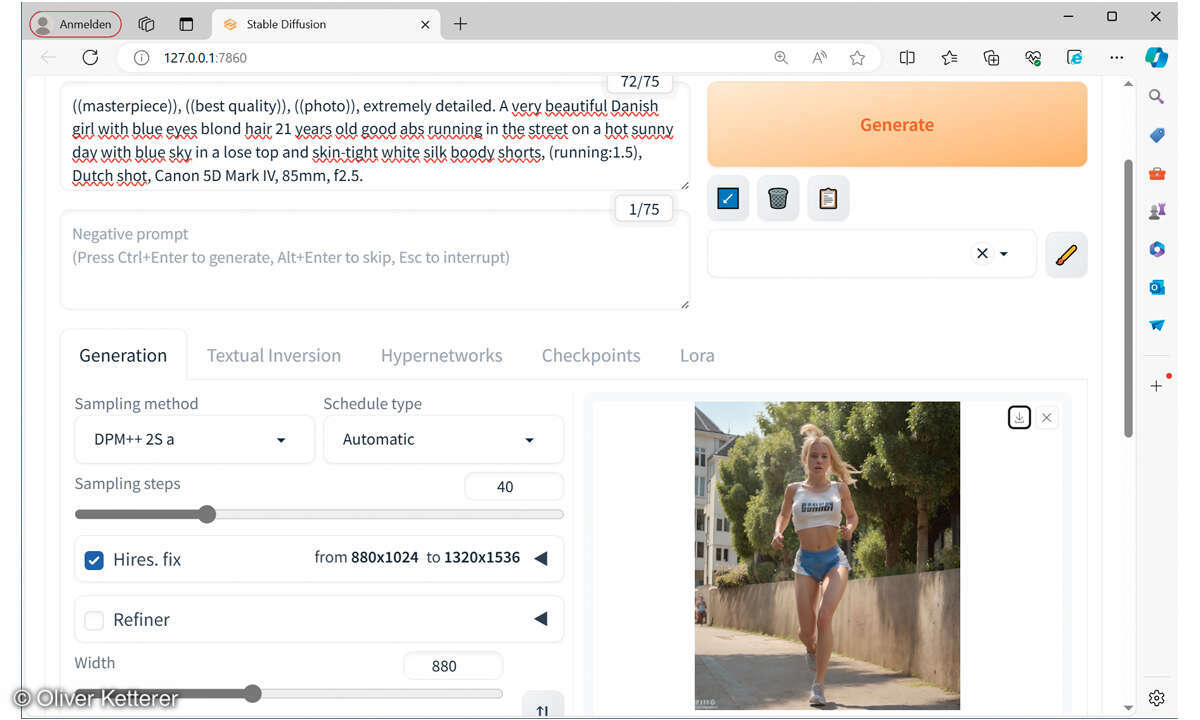Clear the styles selection with the X
The height and width of the screenshot is (720, 1200).
(x=982, y=254)
